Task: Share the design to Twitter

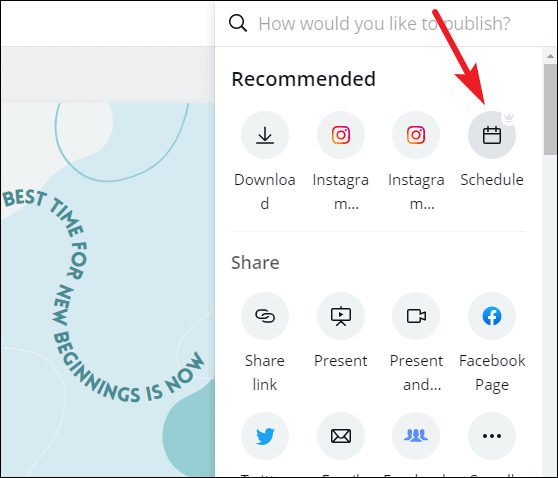Action: (265, 436)
